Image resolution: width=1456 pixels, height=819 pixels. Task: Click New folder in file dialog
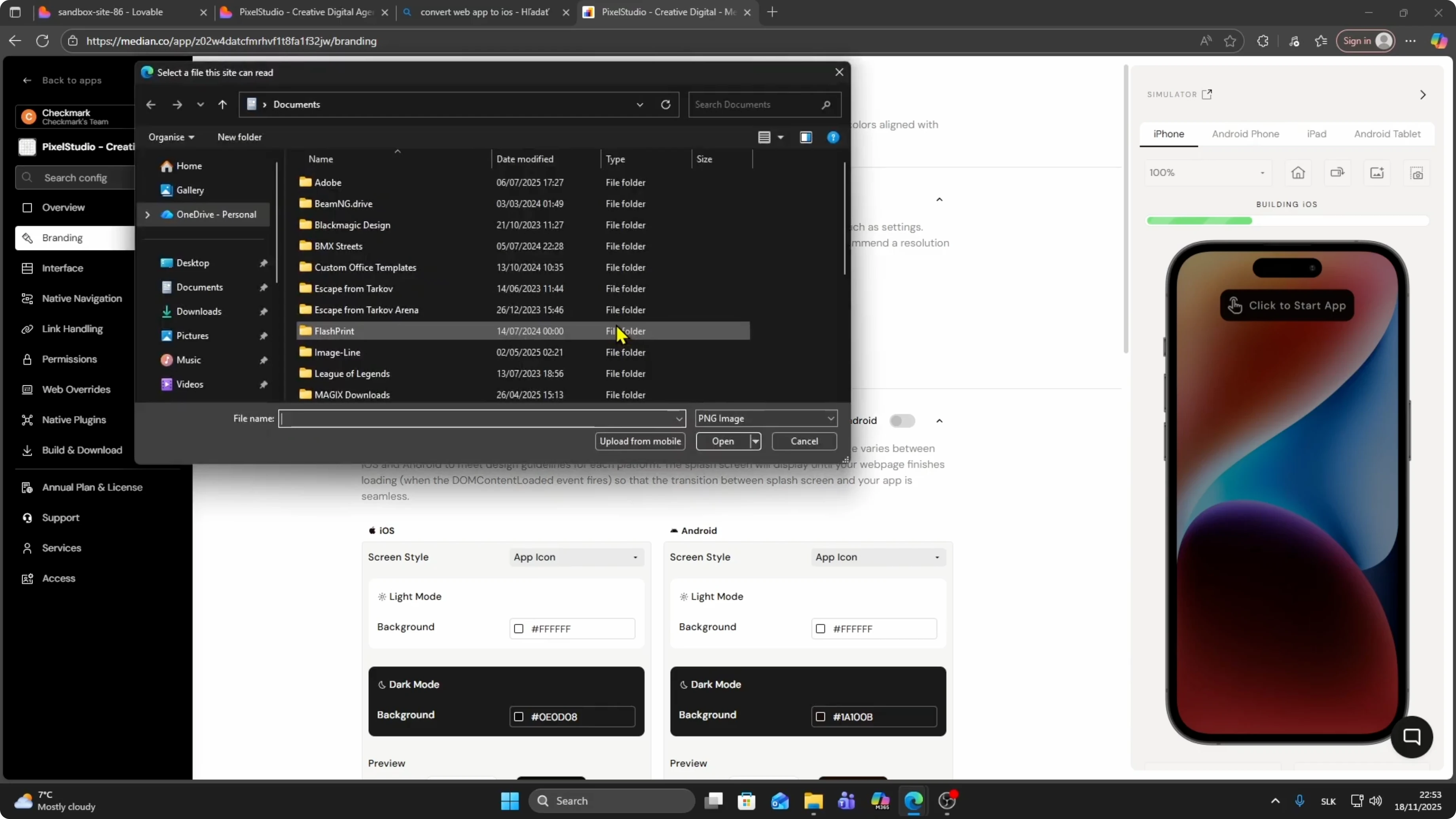[x=239, y=137]
